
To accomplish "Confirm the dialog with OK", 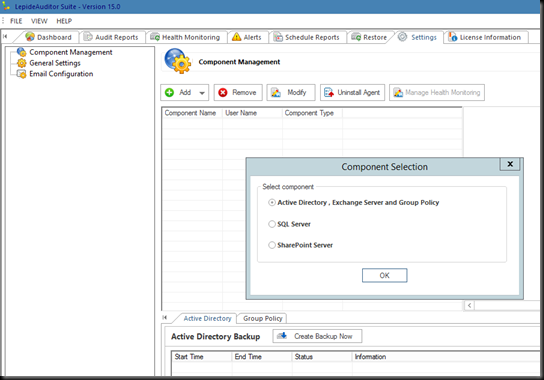I will click(x=384, y=275).
